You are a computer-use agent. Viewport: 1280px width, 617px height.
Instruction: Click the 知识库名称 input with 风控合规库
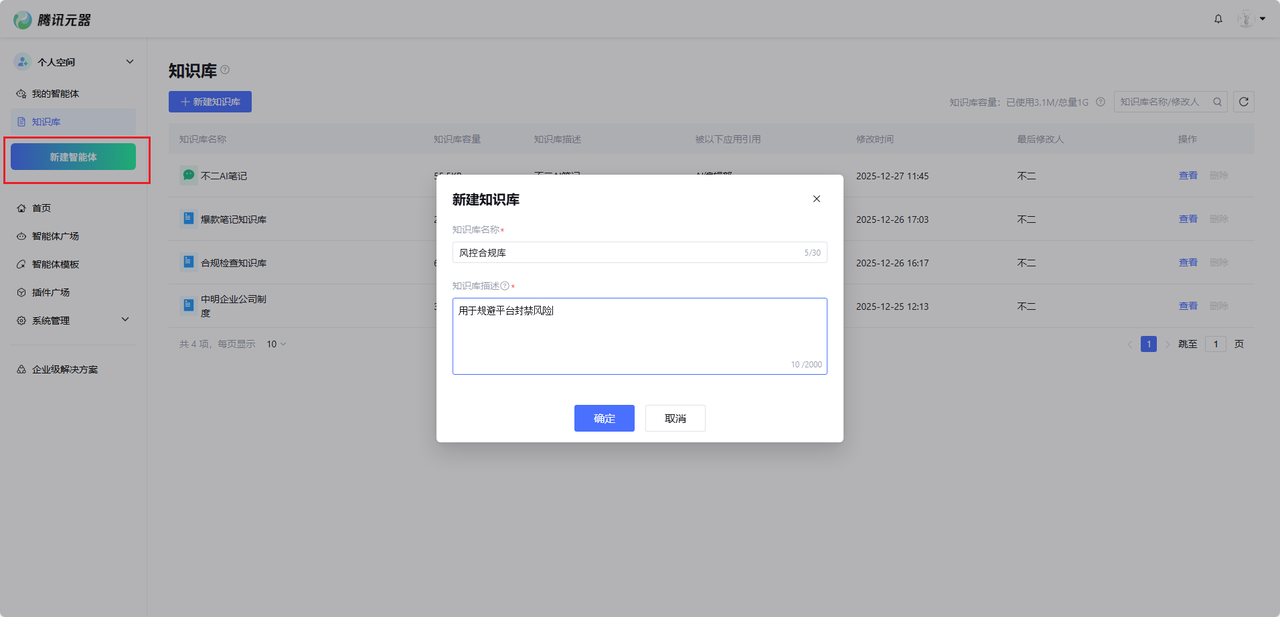[x=640, y=253]
